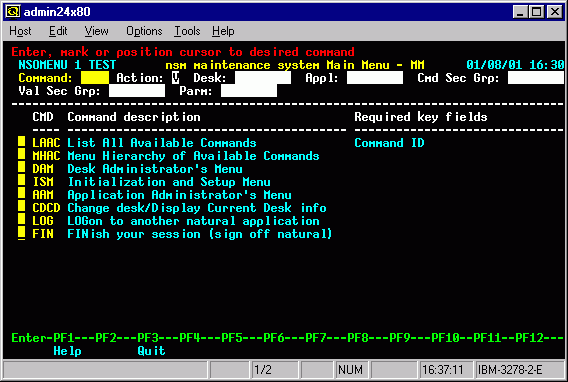This screenshot has height=382, width=568.
Task: Click the LAAC command code
Action: point(46,143)
